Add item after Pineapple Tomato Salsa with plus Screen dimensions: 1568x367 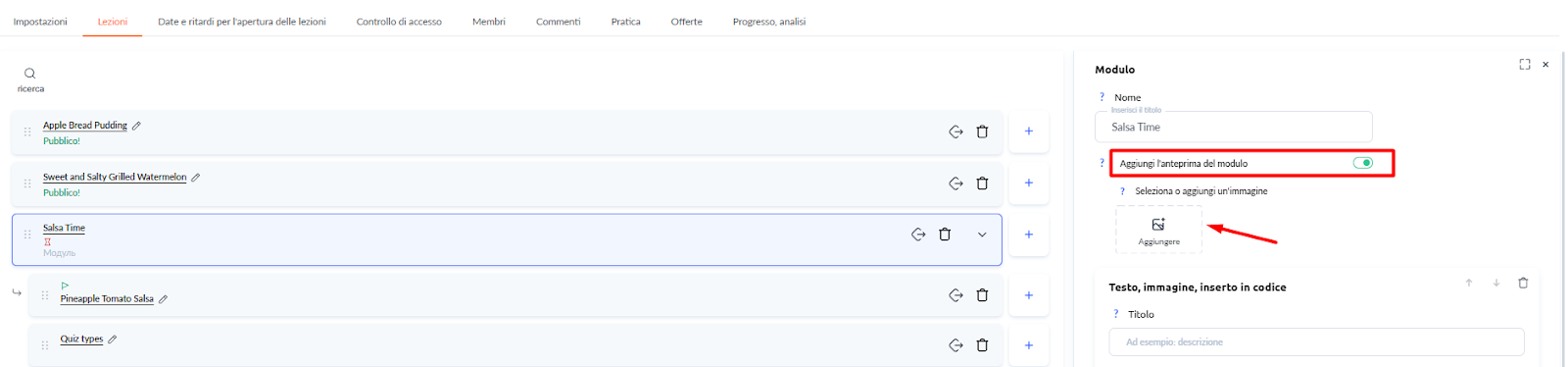[x=1028, y=295]
